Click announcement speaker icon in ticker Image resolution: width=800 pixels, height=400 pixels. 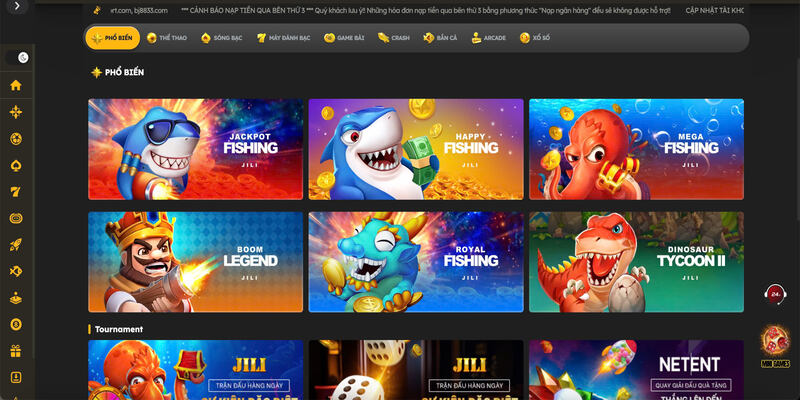[x=97, y=10]
